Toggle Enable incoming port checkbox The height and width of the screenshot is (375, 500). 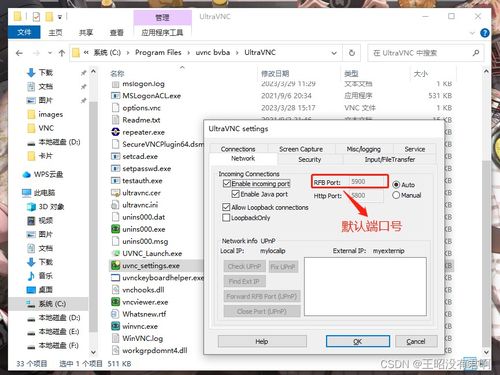click(227, 183)
